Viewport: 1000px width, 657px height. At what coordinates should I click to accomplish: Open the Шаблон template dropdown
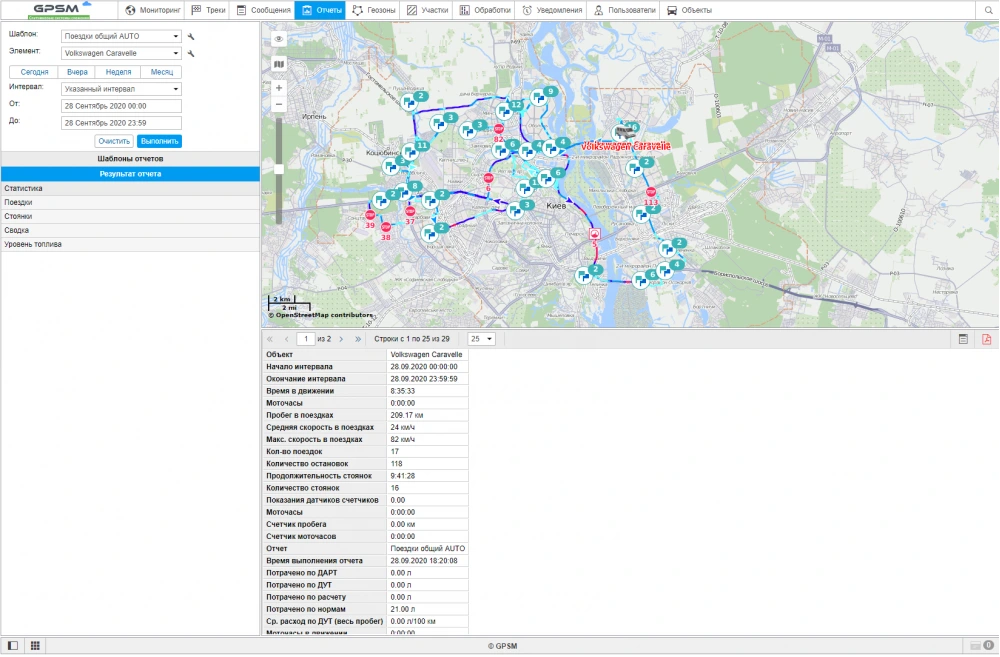coord(120,36)
